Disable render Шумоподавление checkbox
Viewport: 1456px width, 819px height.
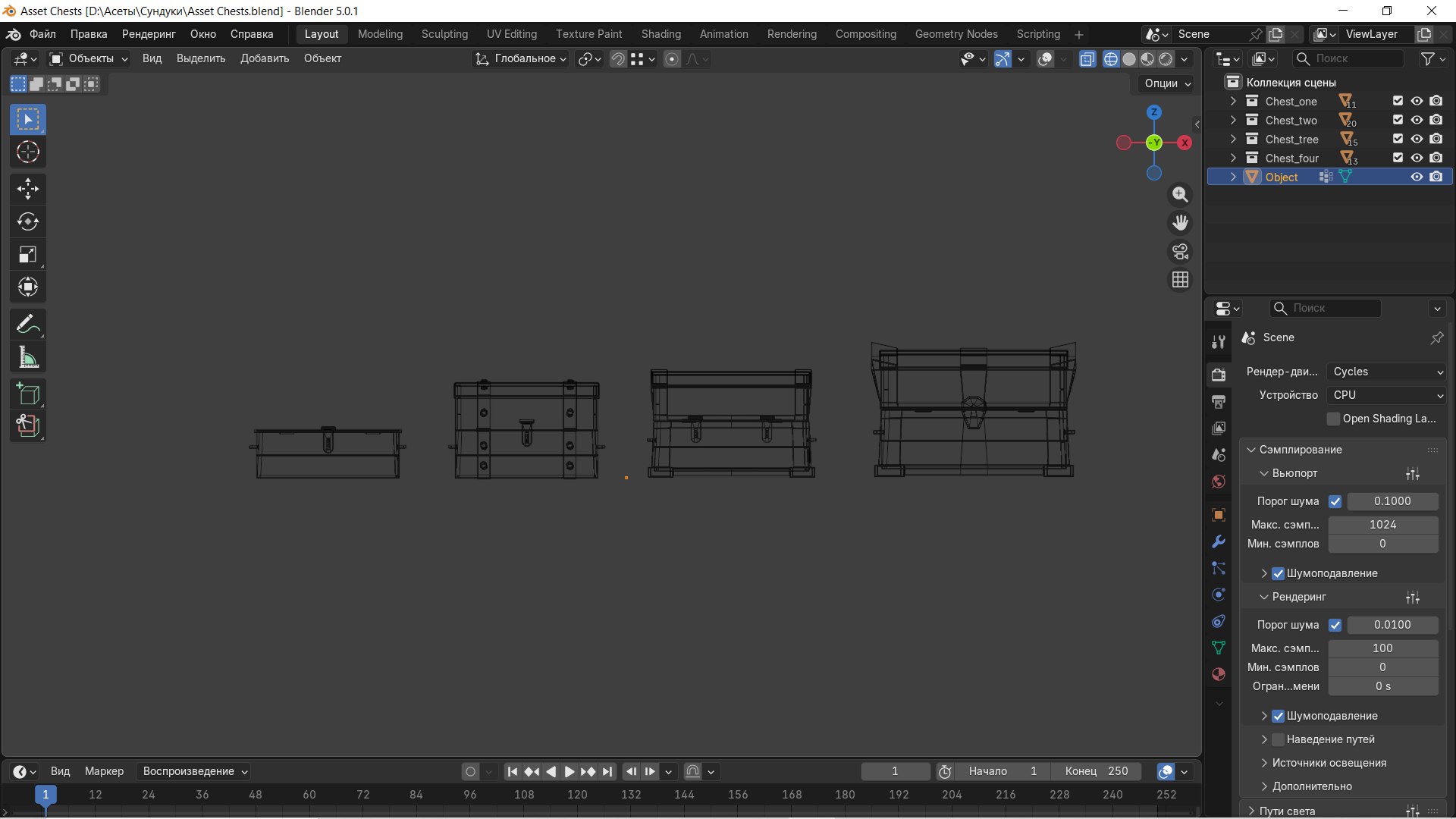point(1278,716)
